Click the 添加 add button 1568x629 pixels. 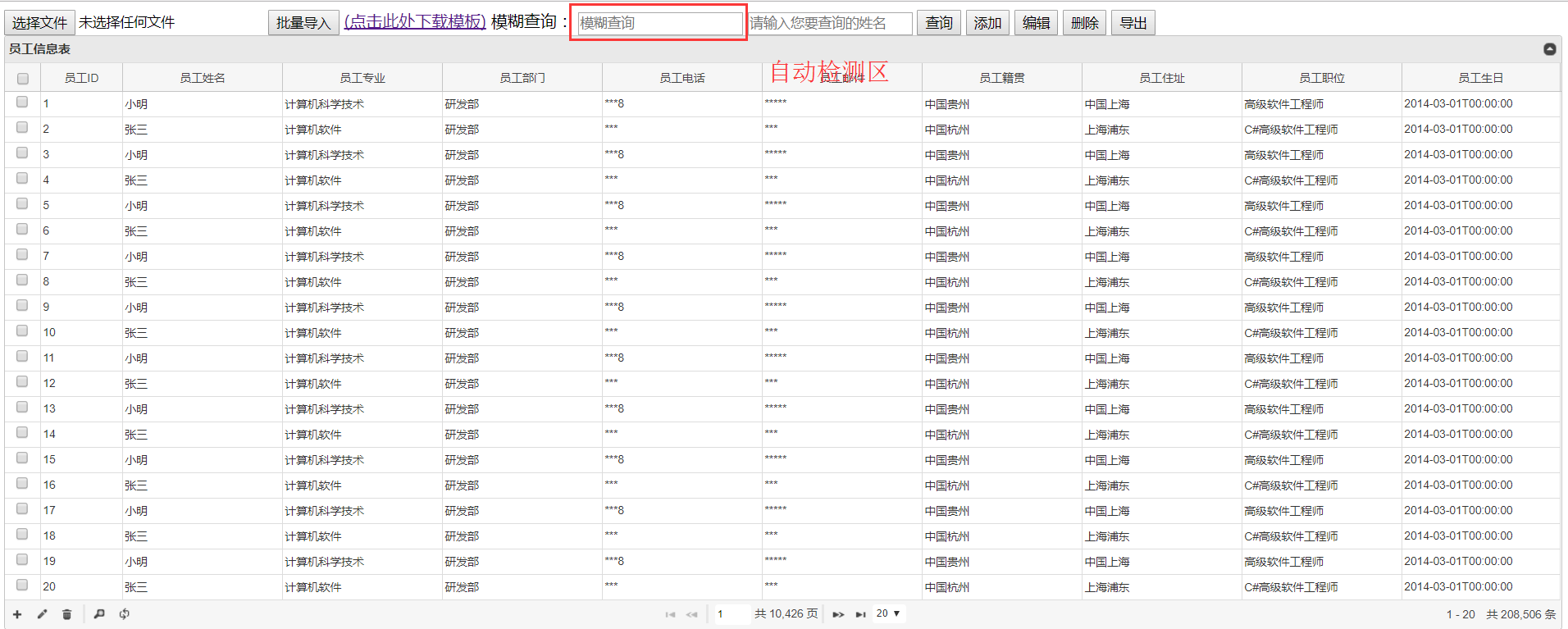(987, 23)
